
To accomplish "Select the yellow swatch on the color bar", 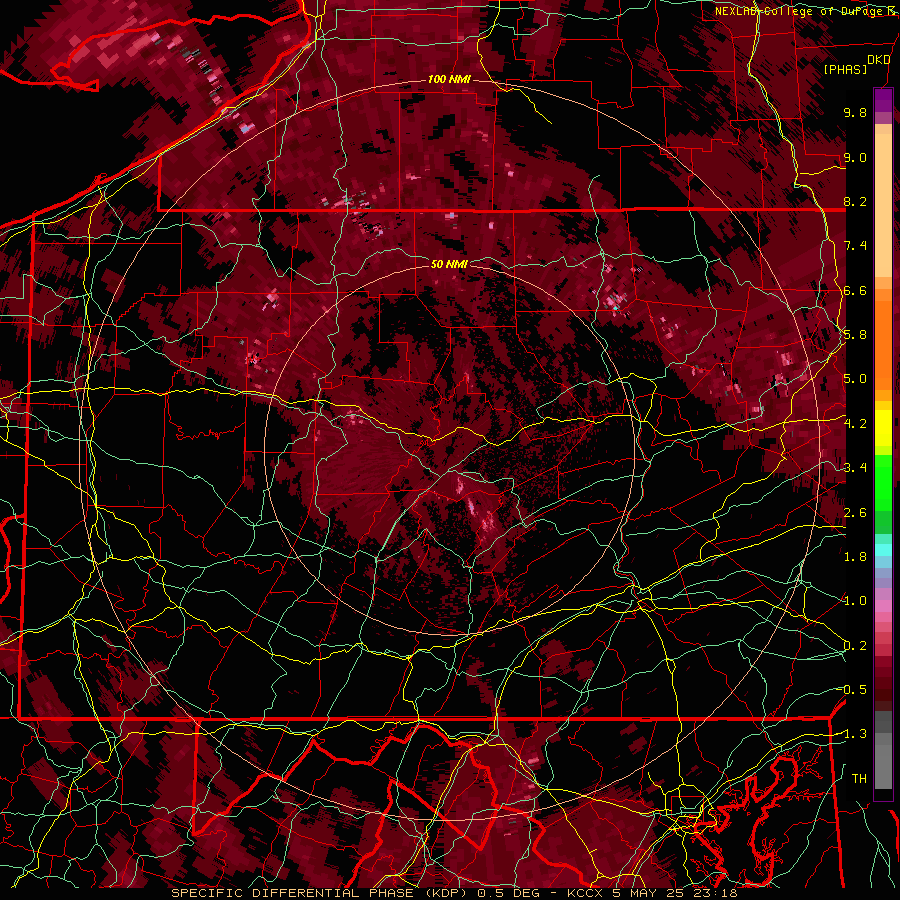I will tap(883, 428).
